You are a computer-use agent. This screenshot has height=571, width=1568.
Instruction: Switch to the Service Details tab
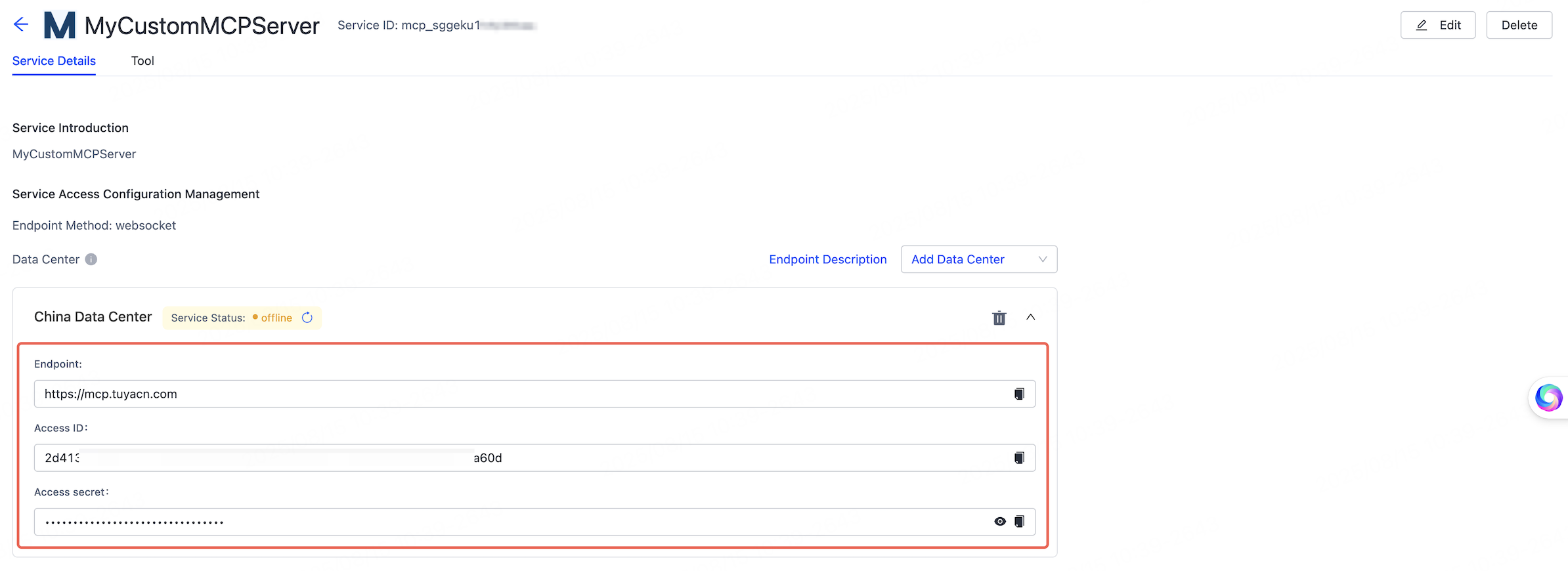(x=54, y=61)
